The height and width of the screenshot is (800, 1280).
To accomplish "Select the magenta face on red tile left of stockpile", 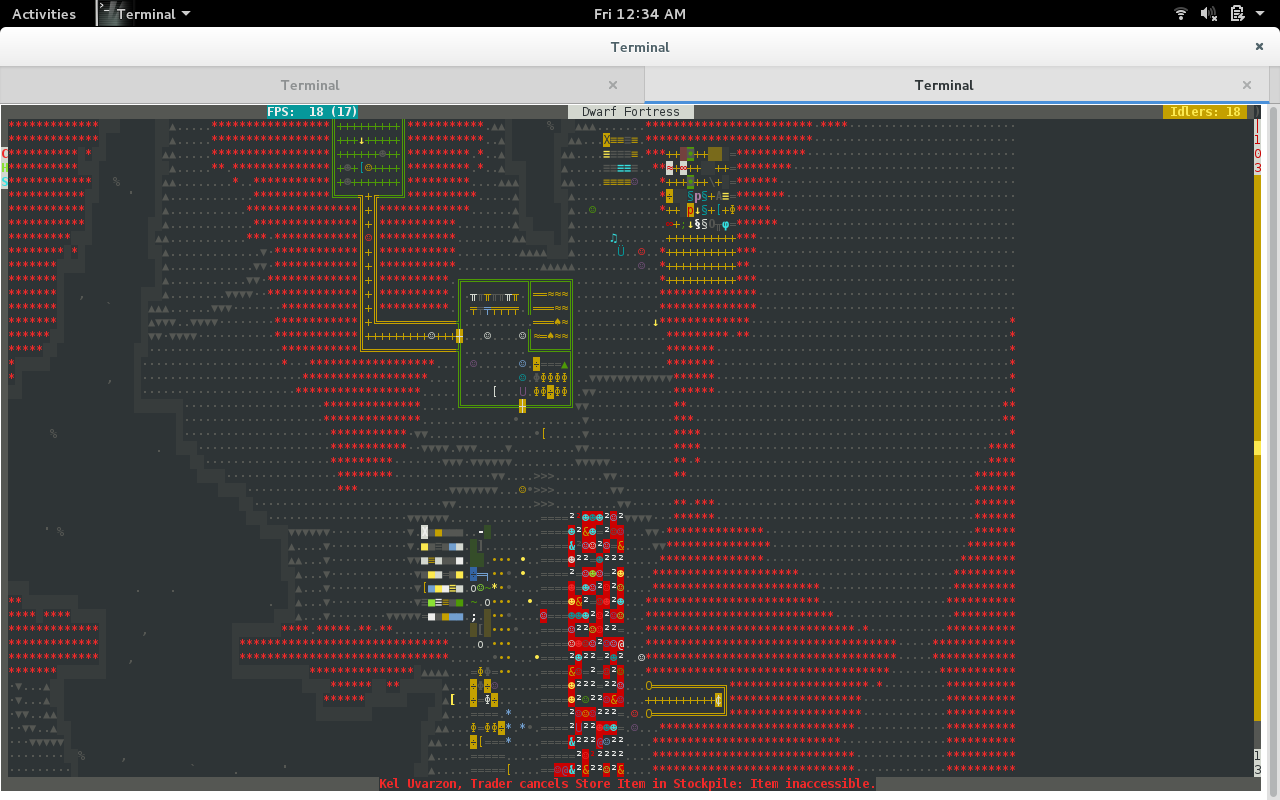I will pos(543,616).
